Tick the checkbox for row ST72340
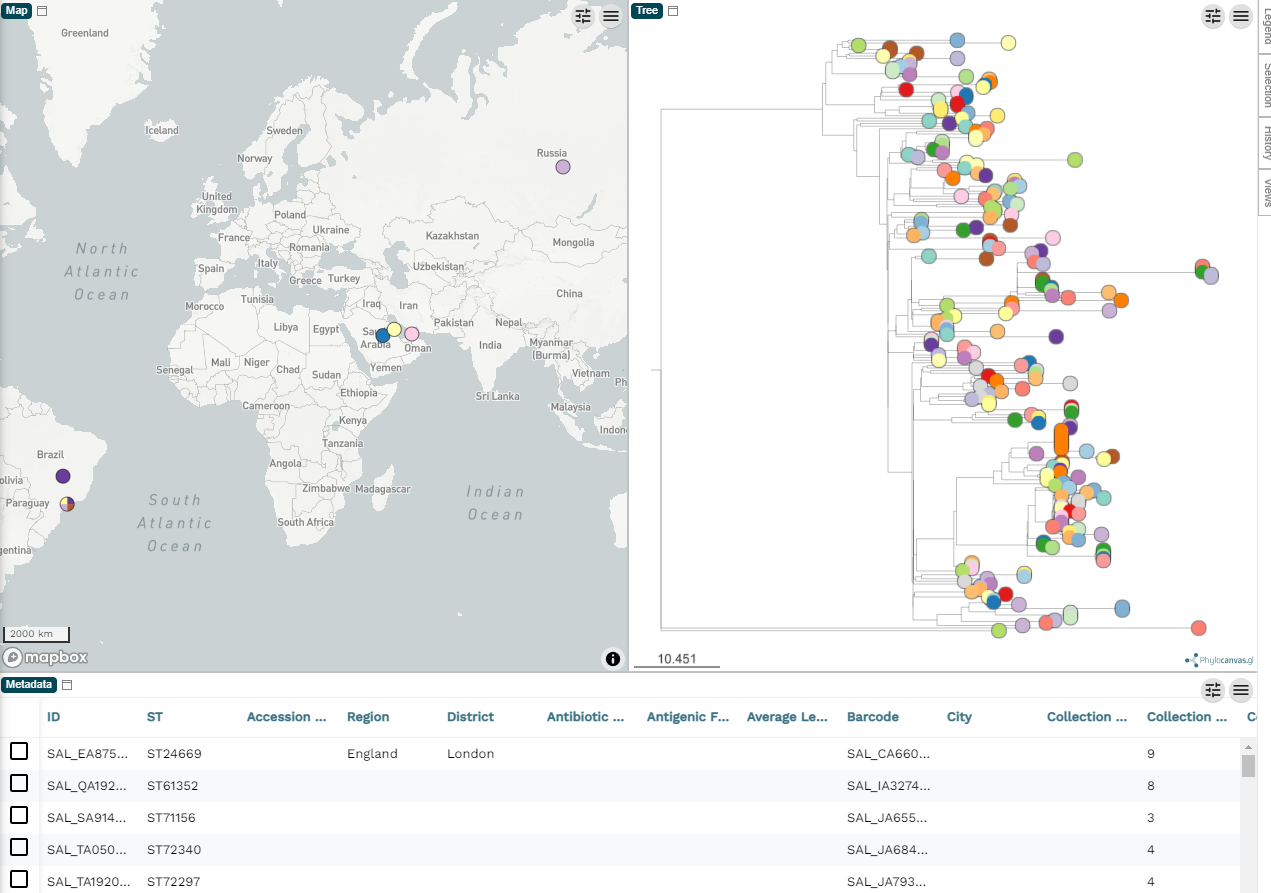 [19, 848]
